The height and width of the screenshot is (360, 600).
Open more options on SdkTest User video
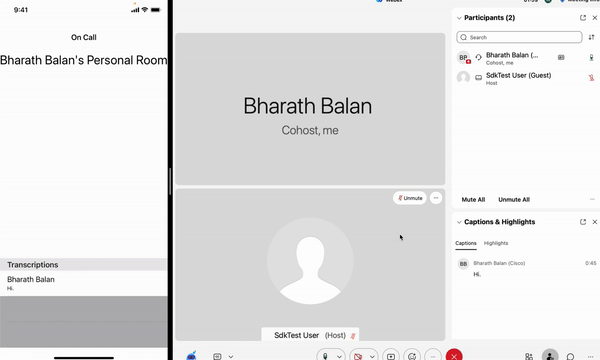[436, 198]
